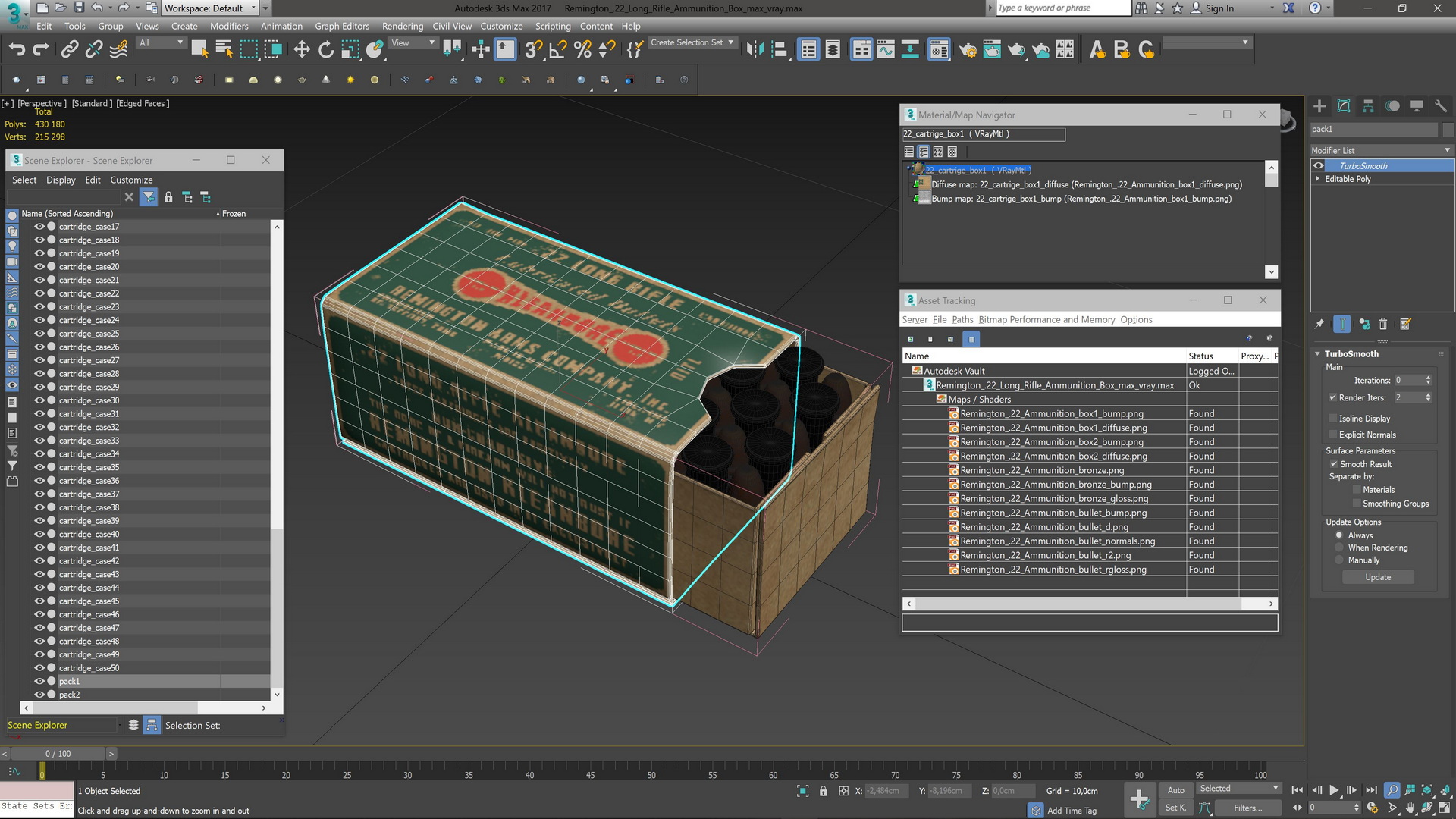Toggle TurboSmooth modifier eye icon

pos(1319,165)
